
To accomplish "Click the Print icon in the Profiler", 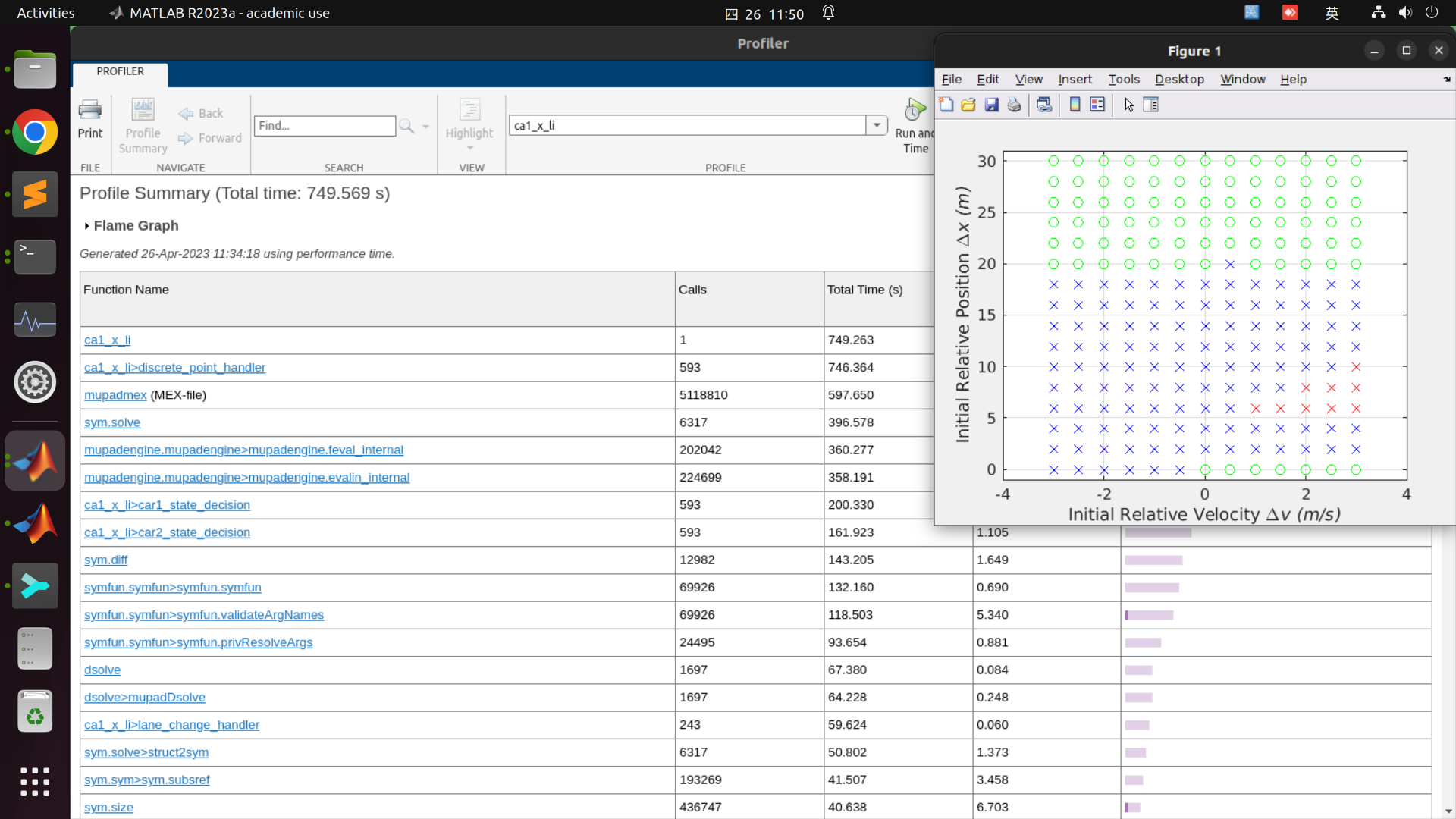I will [x=89, y=119].
